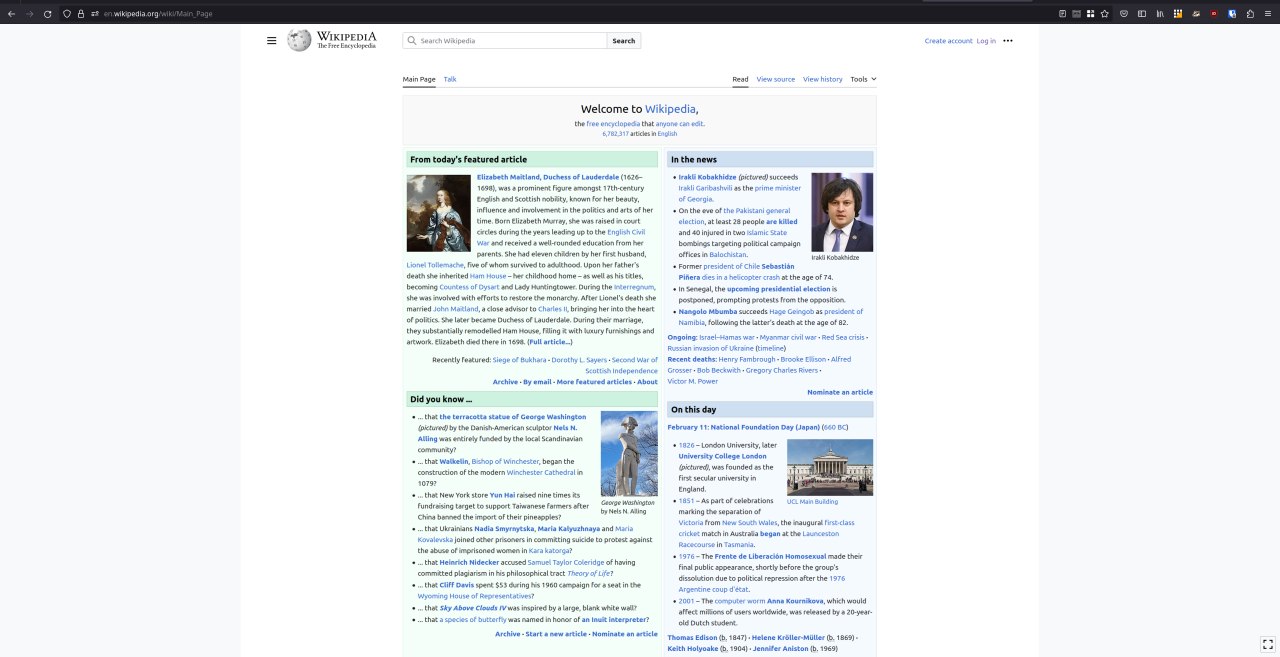Image resolution: width=1280 pixels, height=657 pixels.
Task: Open the browser extensions puzzle icon
Action: [x=1249, y=14]
